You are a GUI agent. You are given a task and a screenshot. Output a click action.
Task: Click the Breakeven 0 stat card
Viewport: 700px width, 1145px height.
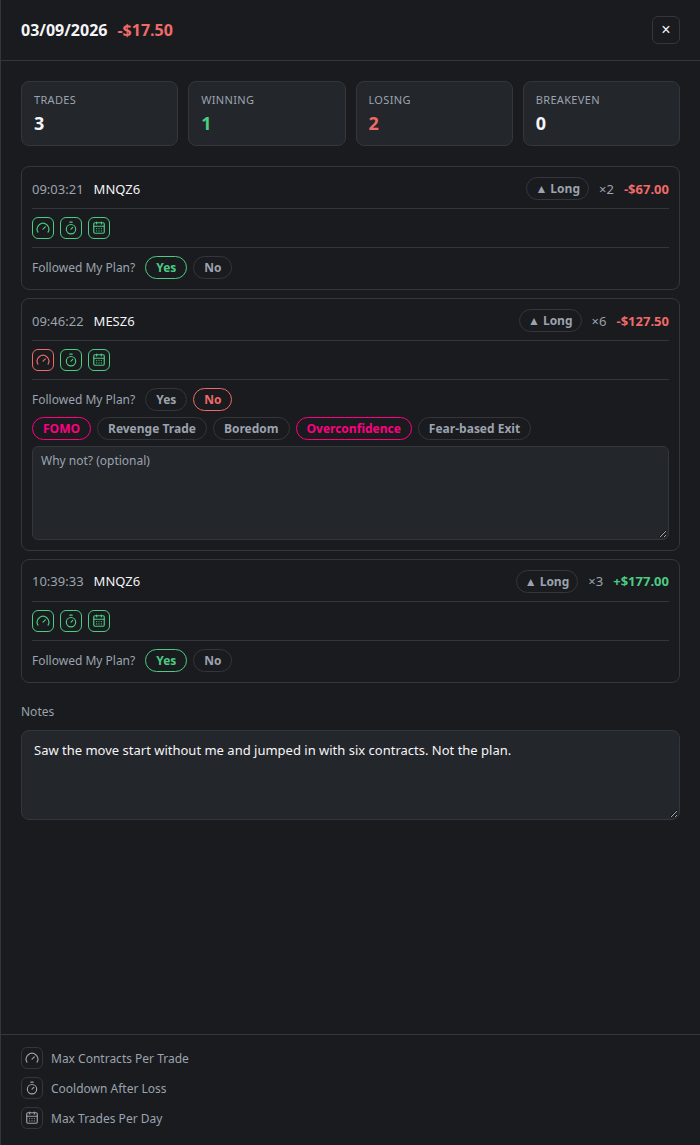coord(601,113)
